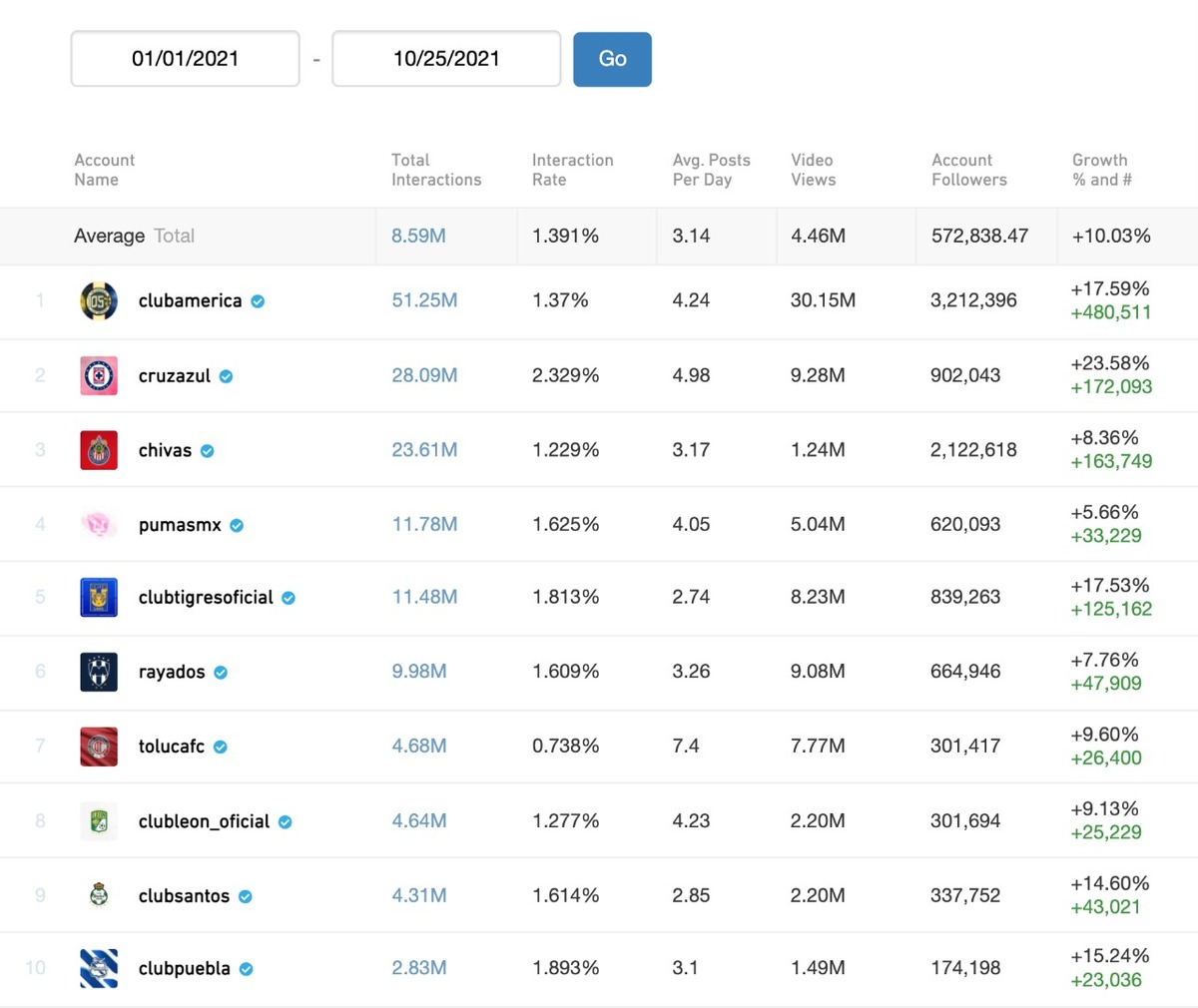
Task: Click the end date field 10/25/2021
Action: click(446, 59)
